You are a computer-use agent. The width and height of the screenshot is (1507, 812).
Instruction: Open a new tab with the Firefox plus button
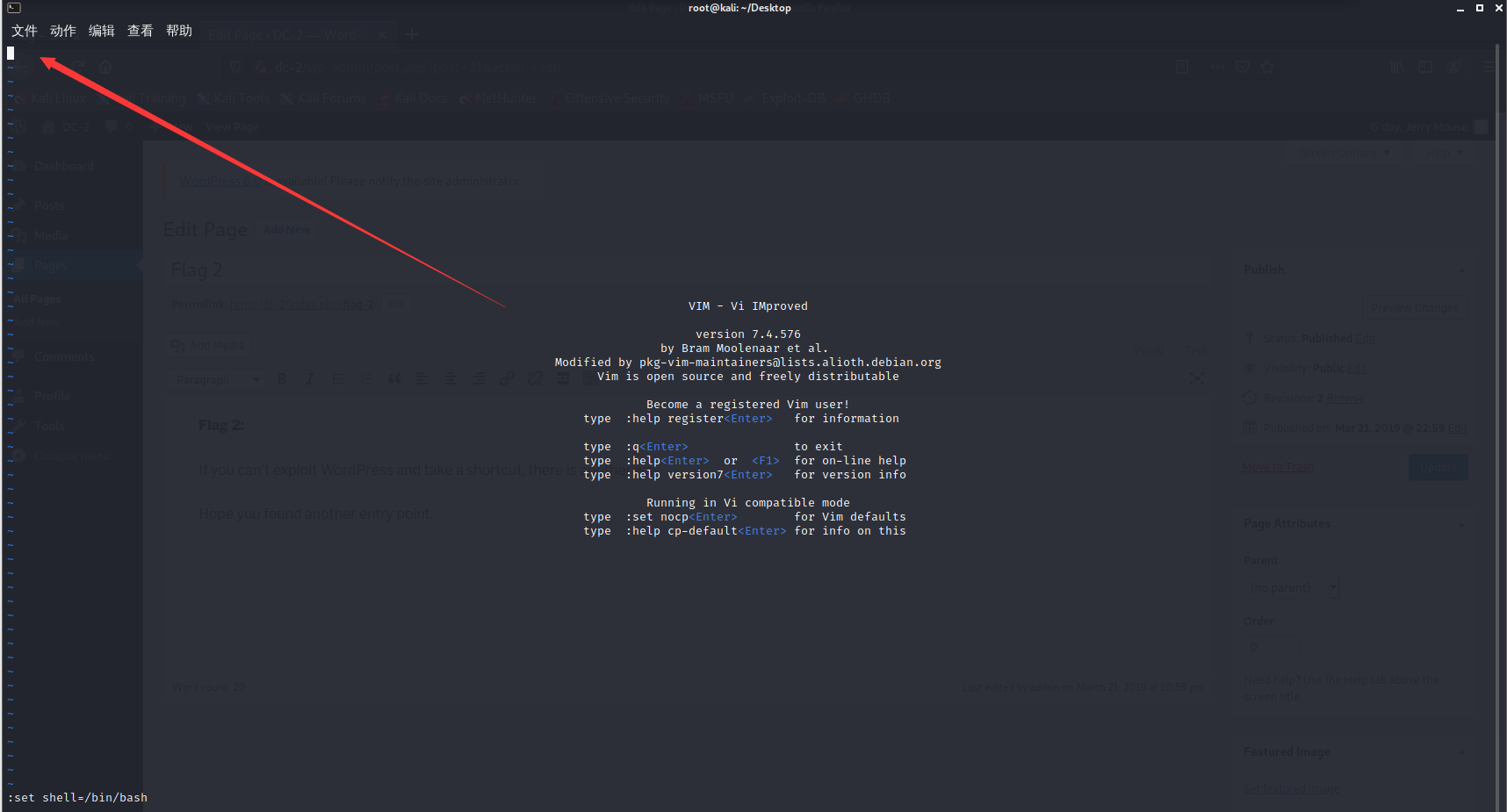[412, 35]
